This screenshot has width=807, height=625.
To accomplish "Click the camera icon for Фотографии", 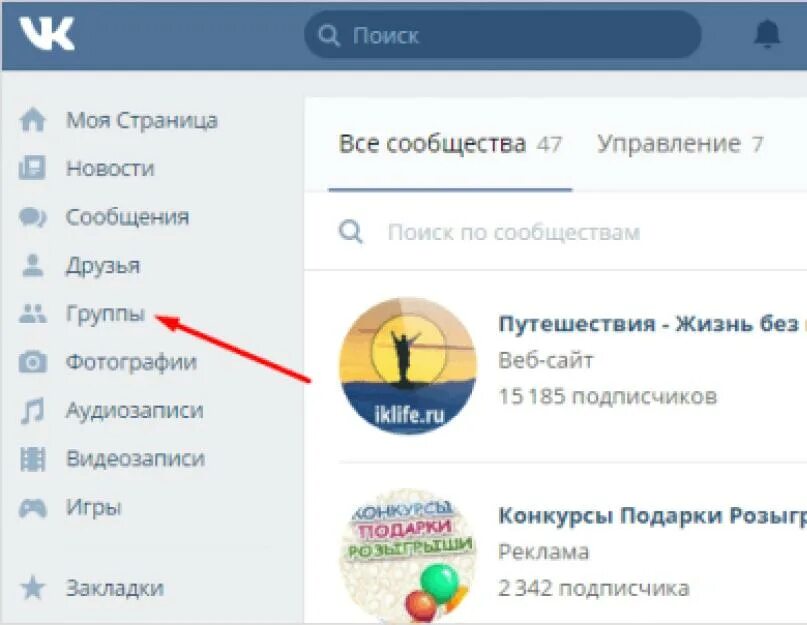I will pyautogui.click(x=31, y=362).
